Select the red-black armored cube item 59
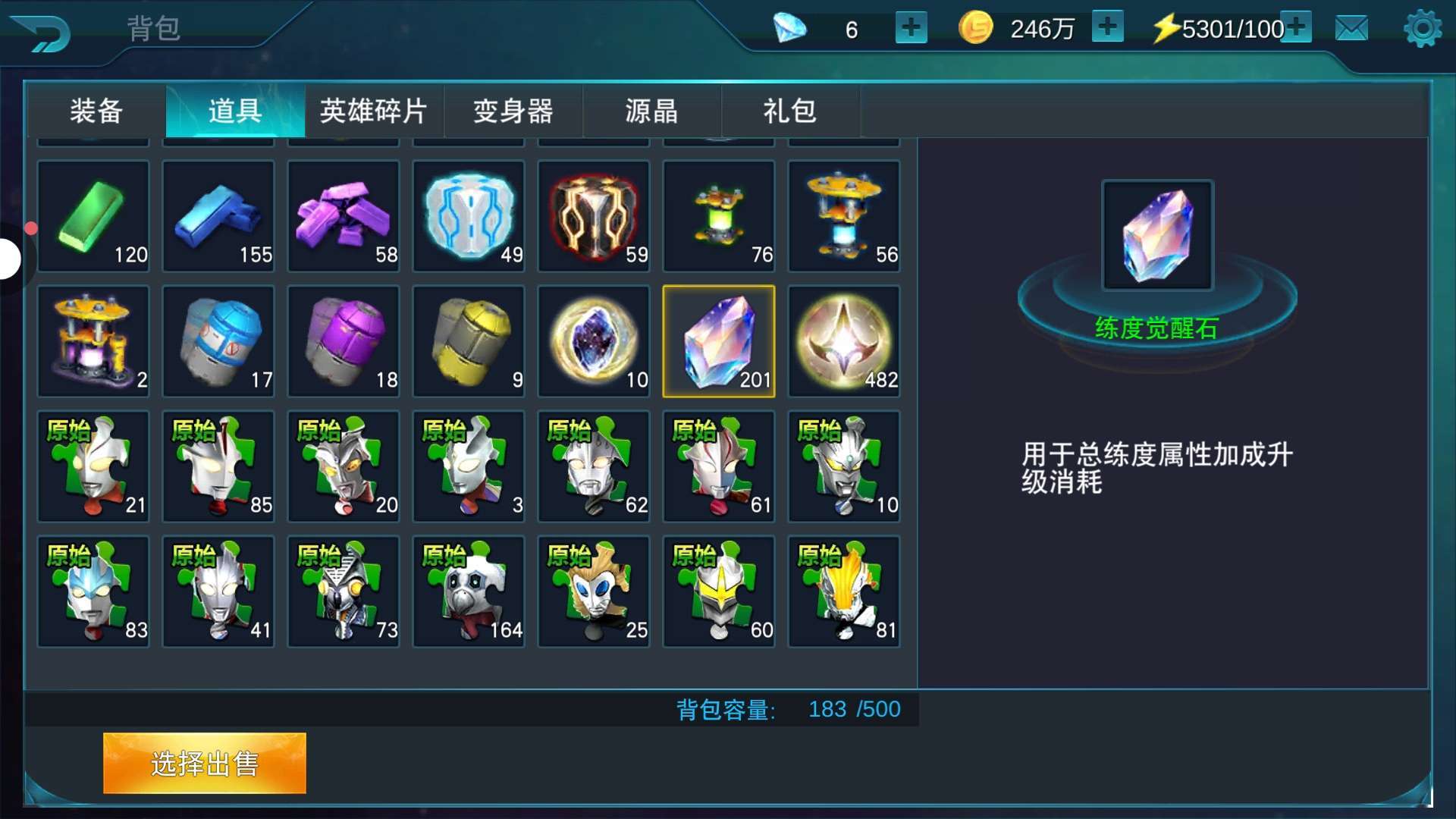Screen dimensions: 1456x819 coord(594,216)
